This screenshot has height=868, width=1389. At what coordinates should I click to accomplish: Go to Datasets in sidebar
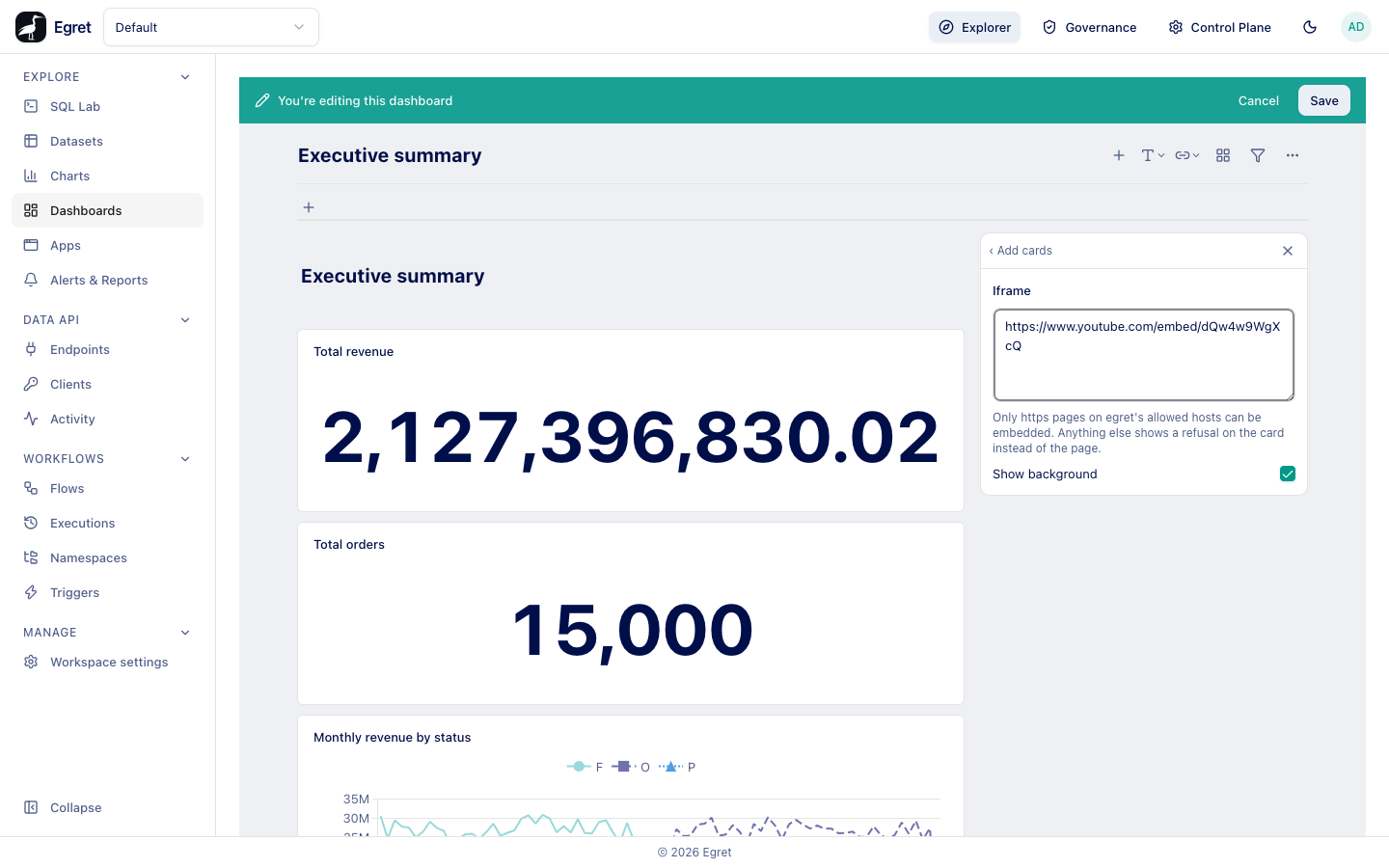[x=107, y=141]
